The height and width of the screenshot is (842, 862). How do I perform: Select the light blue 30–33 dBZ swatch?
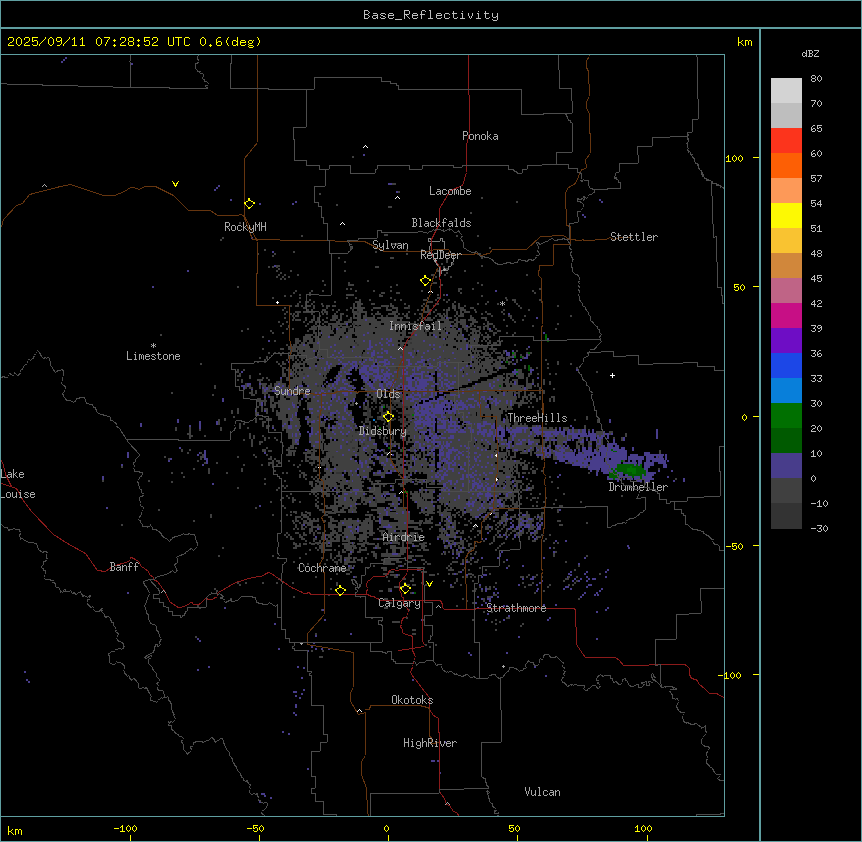pos(786,391)
